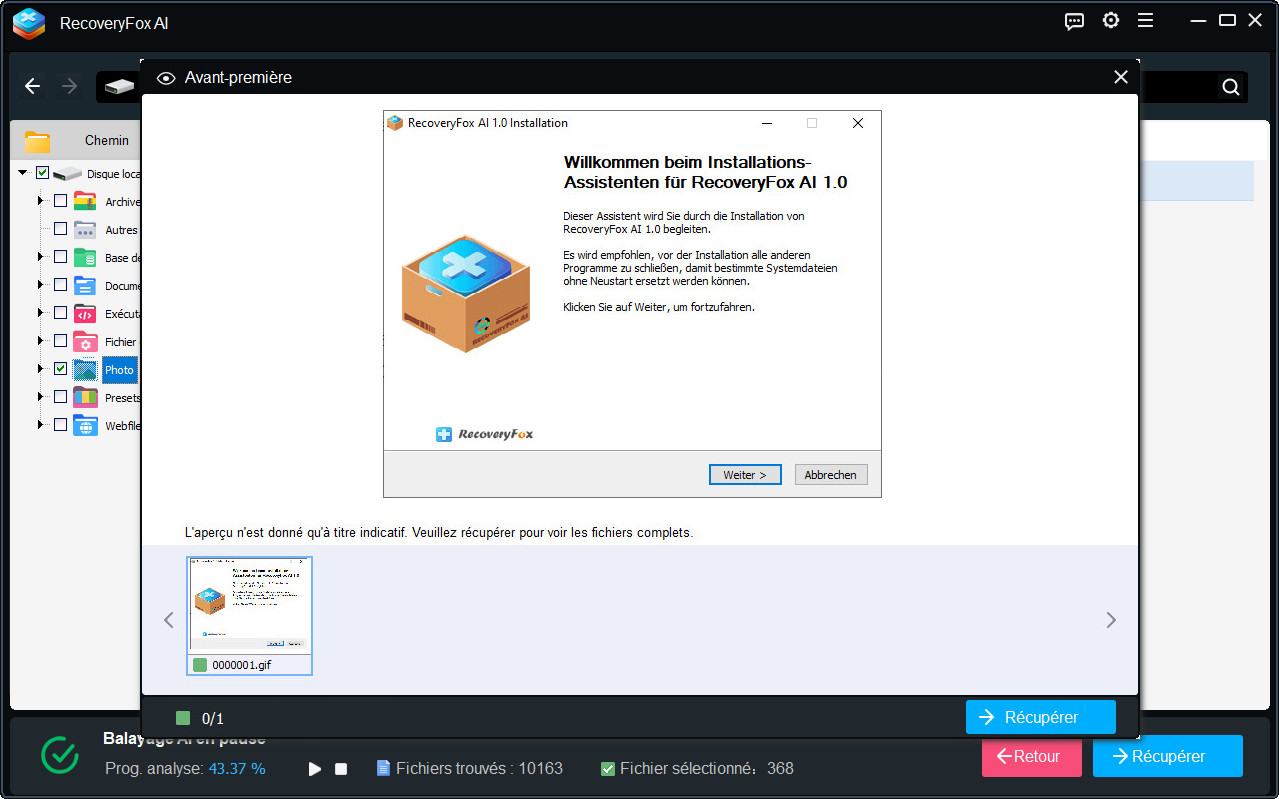
Task: Click the Fichier sélectionné green check icon
Action: click(x=607, y=769)
